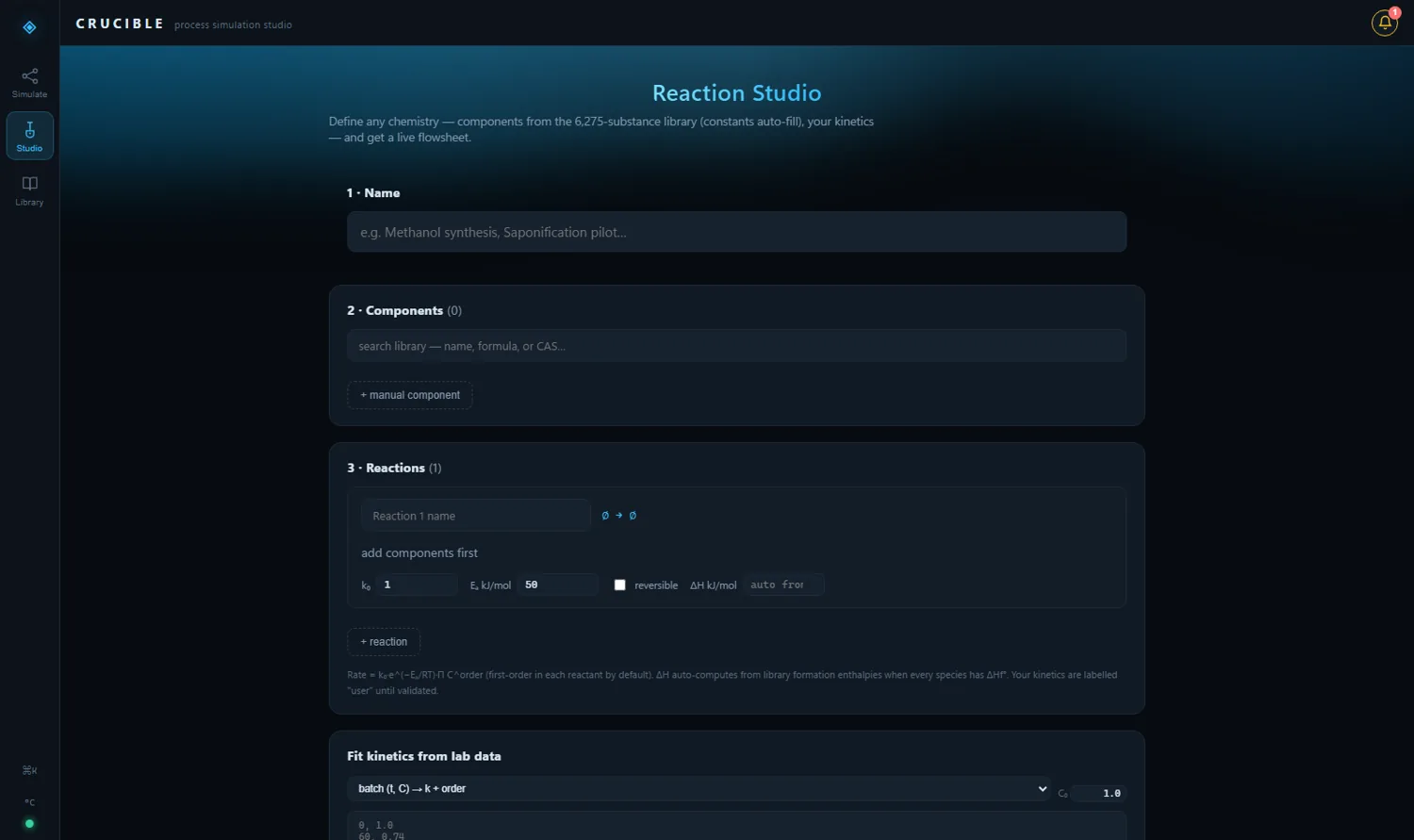Click the green status indicator dot

29,824
